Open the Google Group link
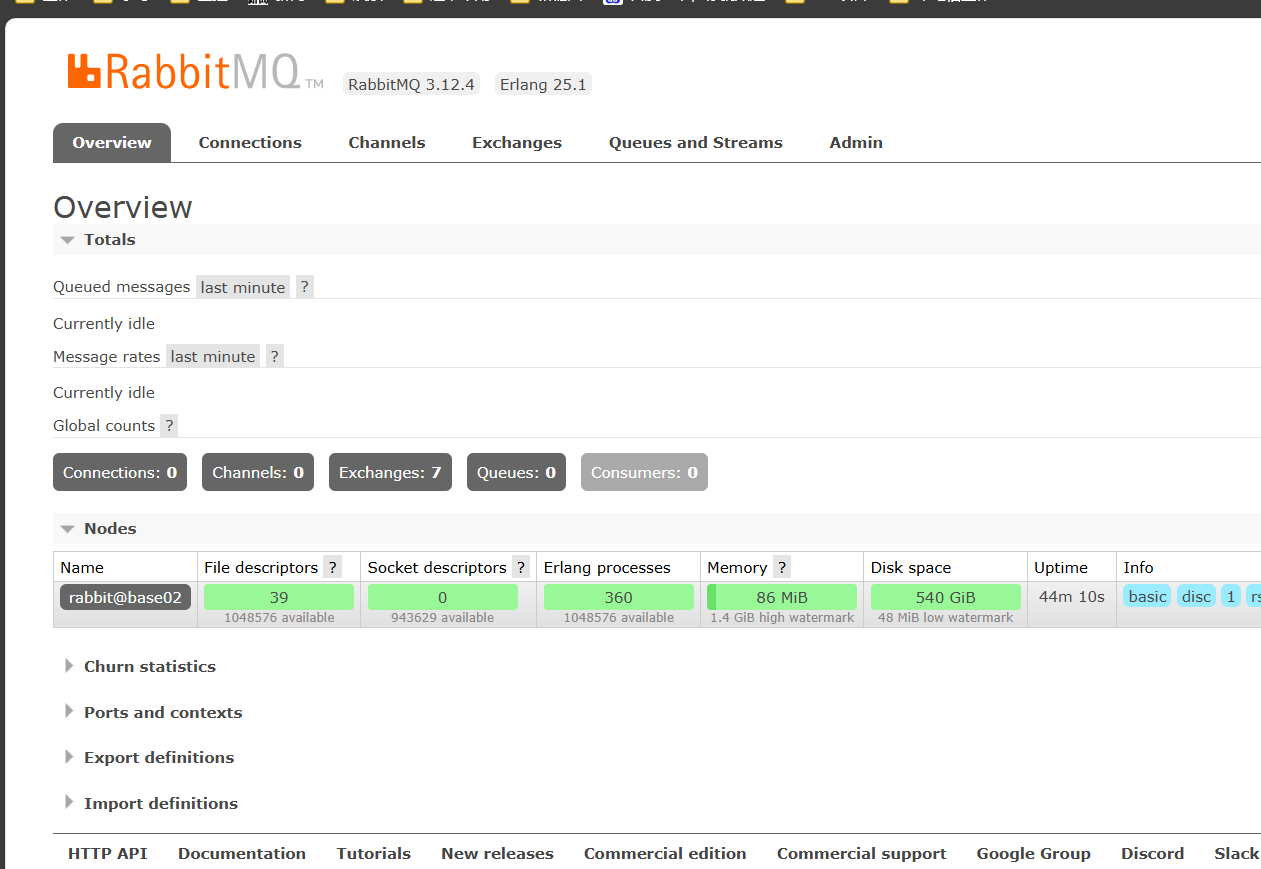 pos(1034,853)
